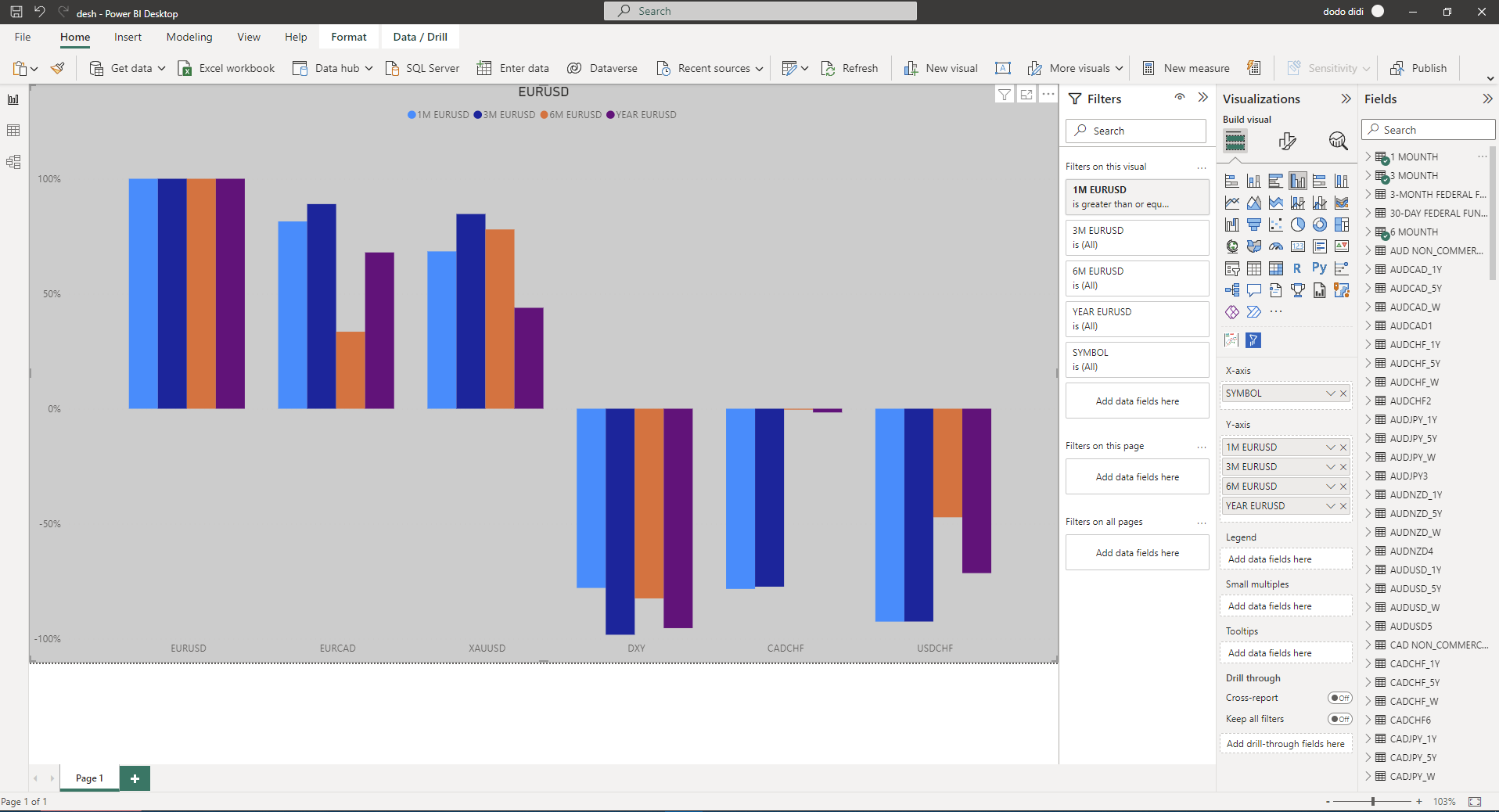Switch to Report view icon
1499x812 pixels.
point(13,99)
